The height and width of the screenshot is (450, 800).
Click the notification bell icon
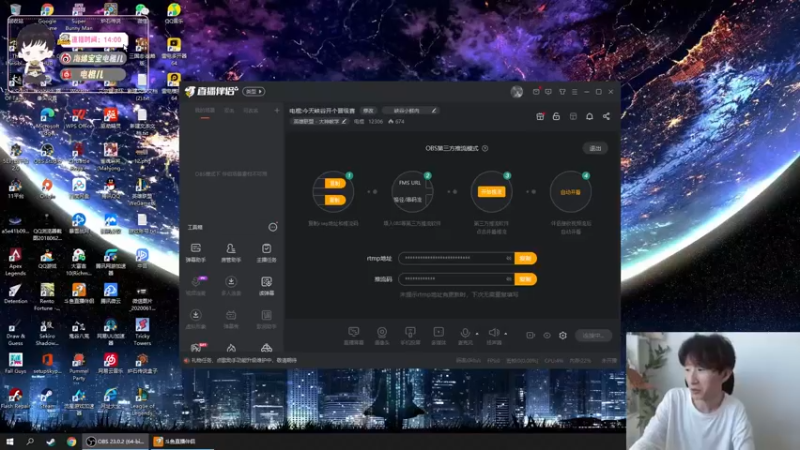(589, 116)
